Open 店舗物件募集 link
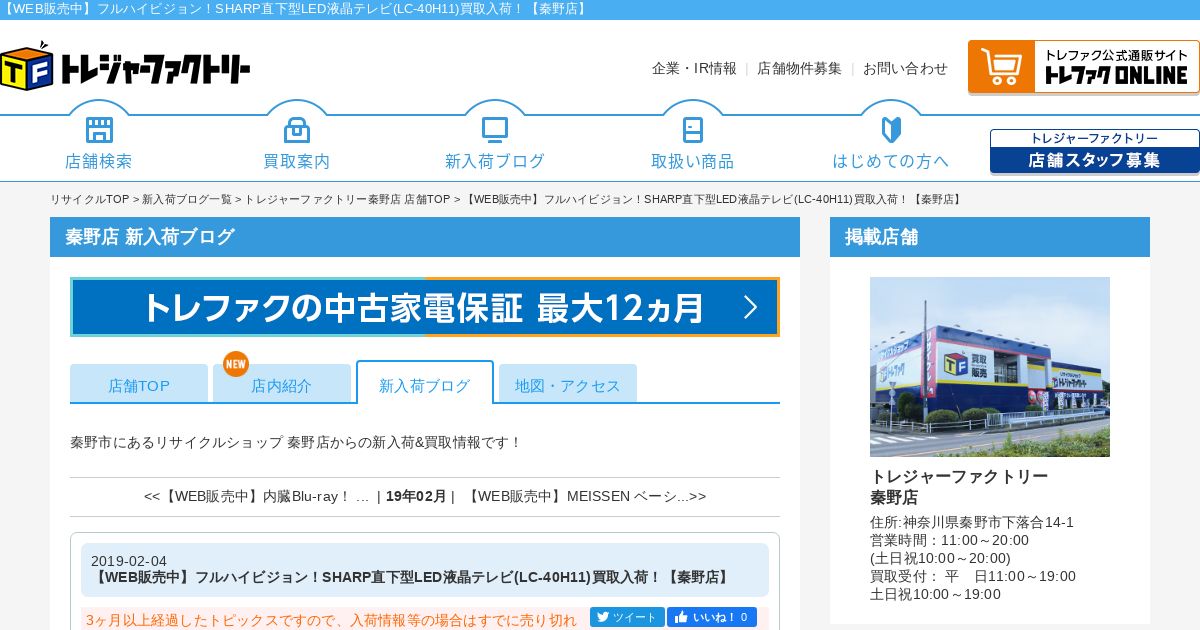 pos(799,68)
